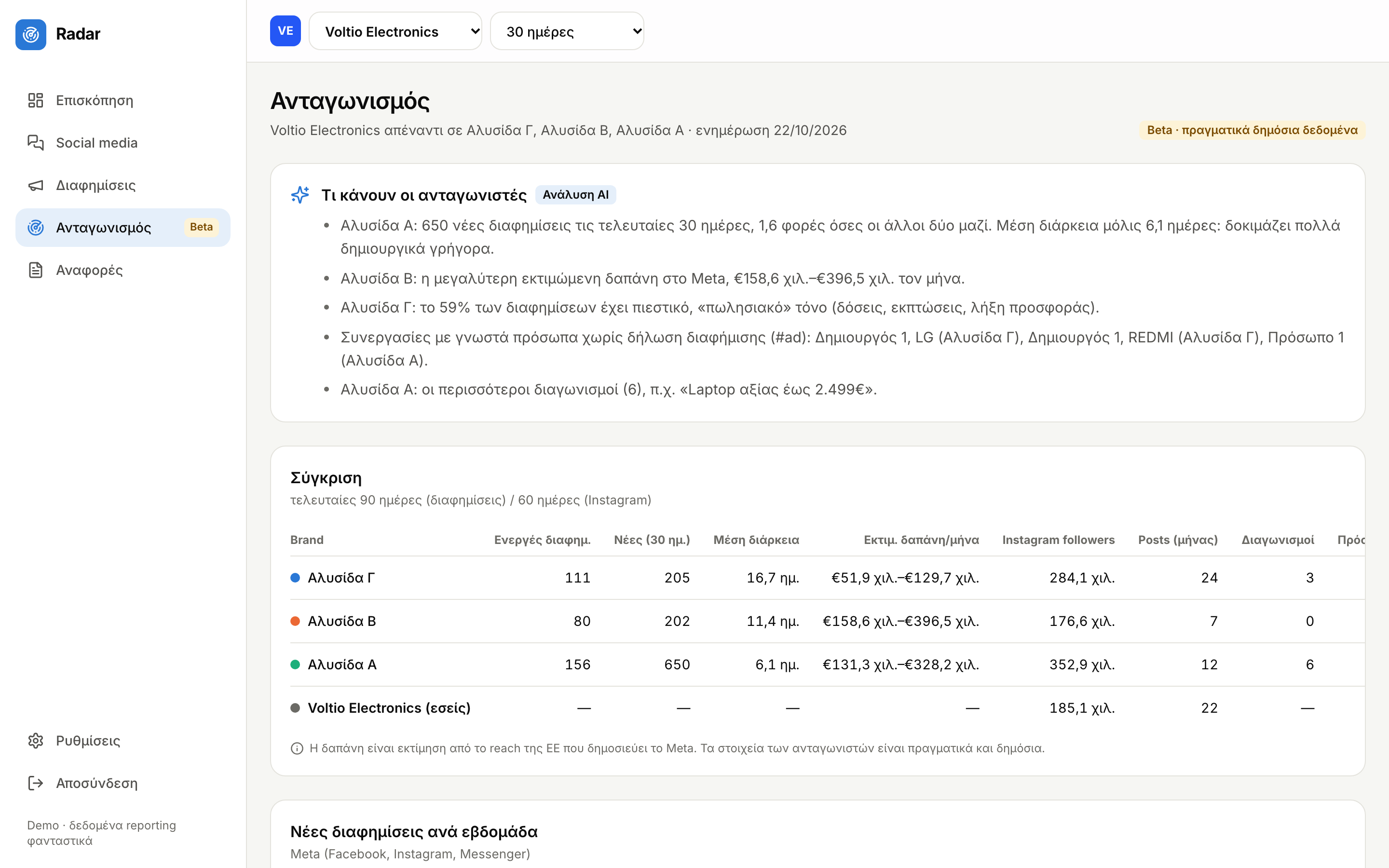Viewport: 1389px width, 868px height.
Task: Click the grey dot for Voltio Electronics row
Action: click(x=295, y=708)
